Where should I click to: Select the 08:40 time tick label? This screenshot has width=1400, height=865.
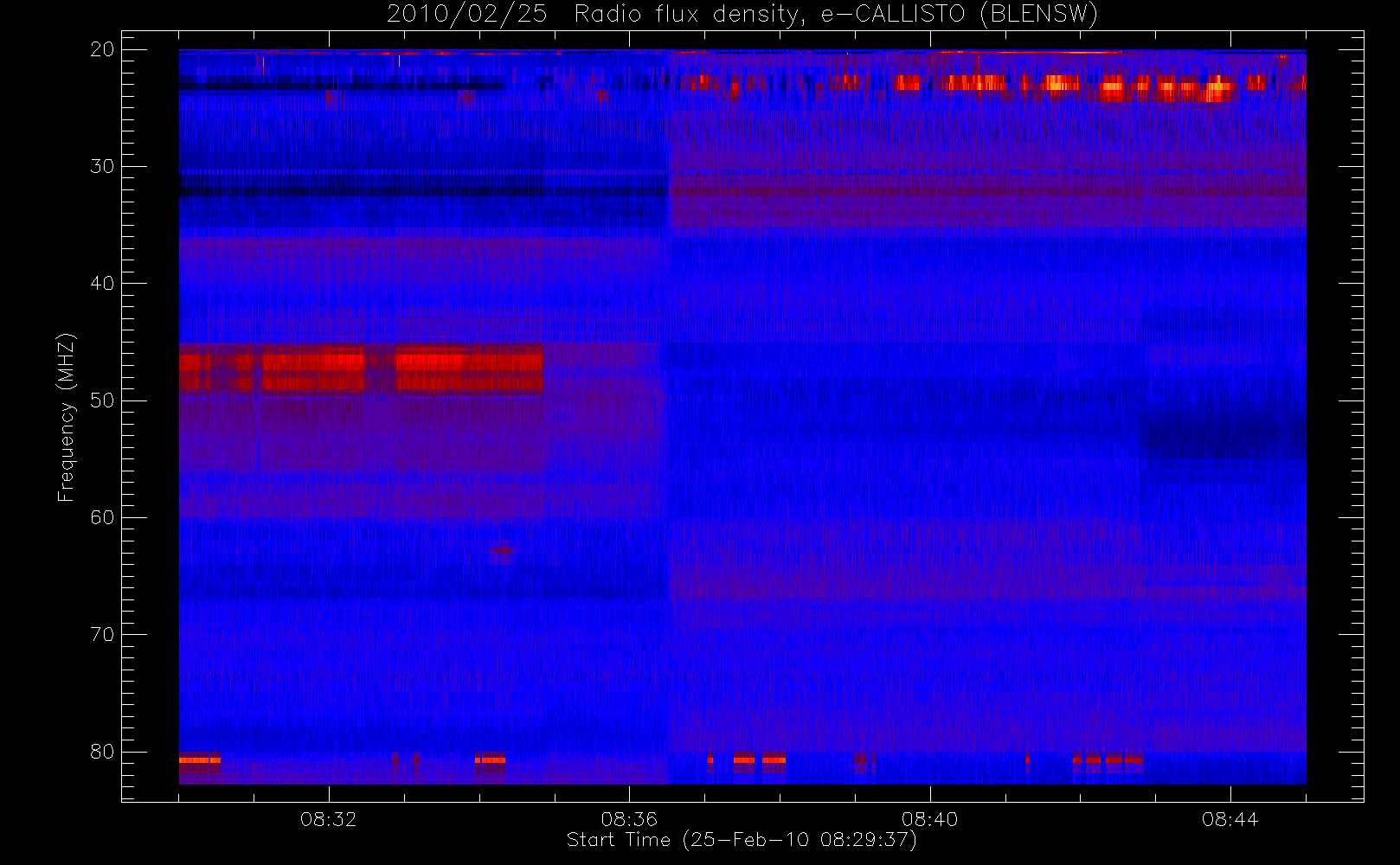click(929, 819)
